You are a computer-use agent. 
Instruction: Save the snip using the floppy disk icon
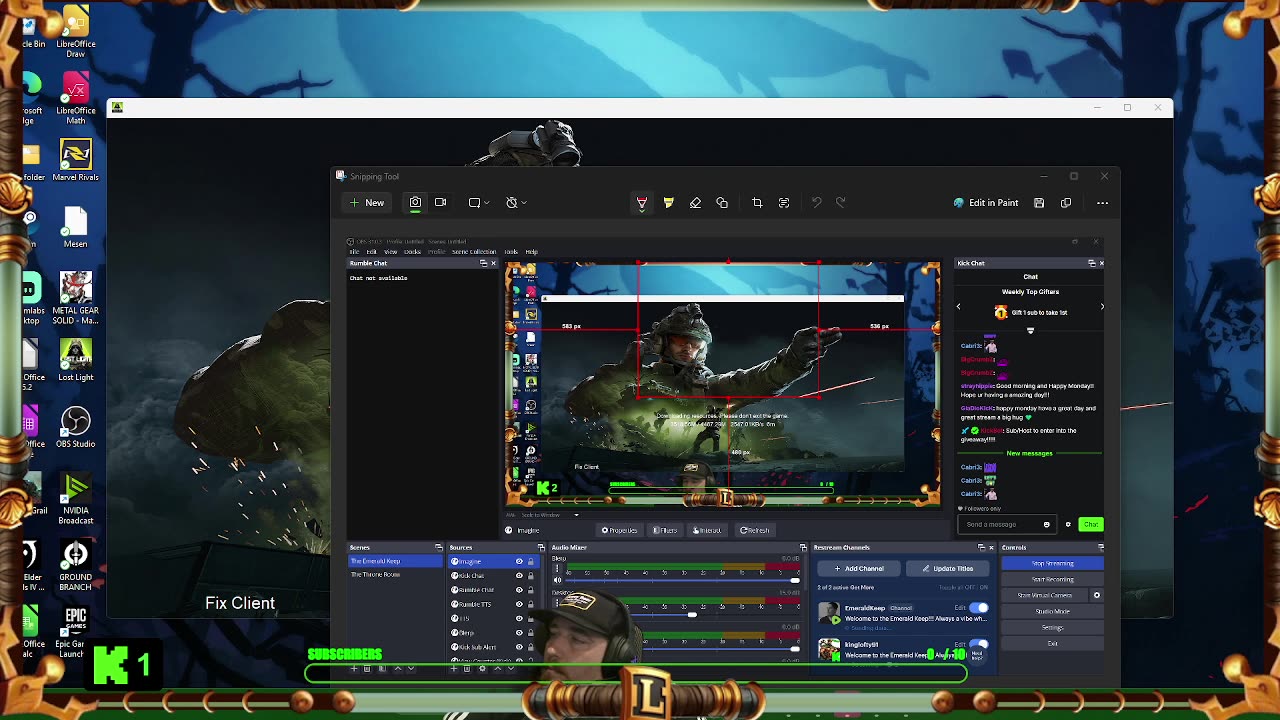pyautogui.click(x=1039, y=203)
